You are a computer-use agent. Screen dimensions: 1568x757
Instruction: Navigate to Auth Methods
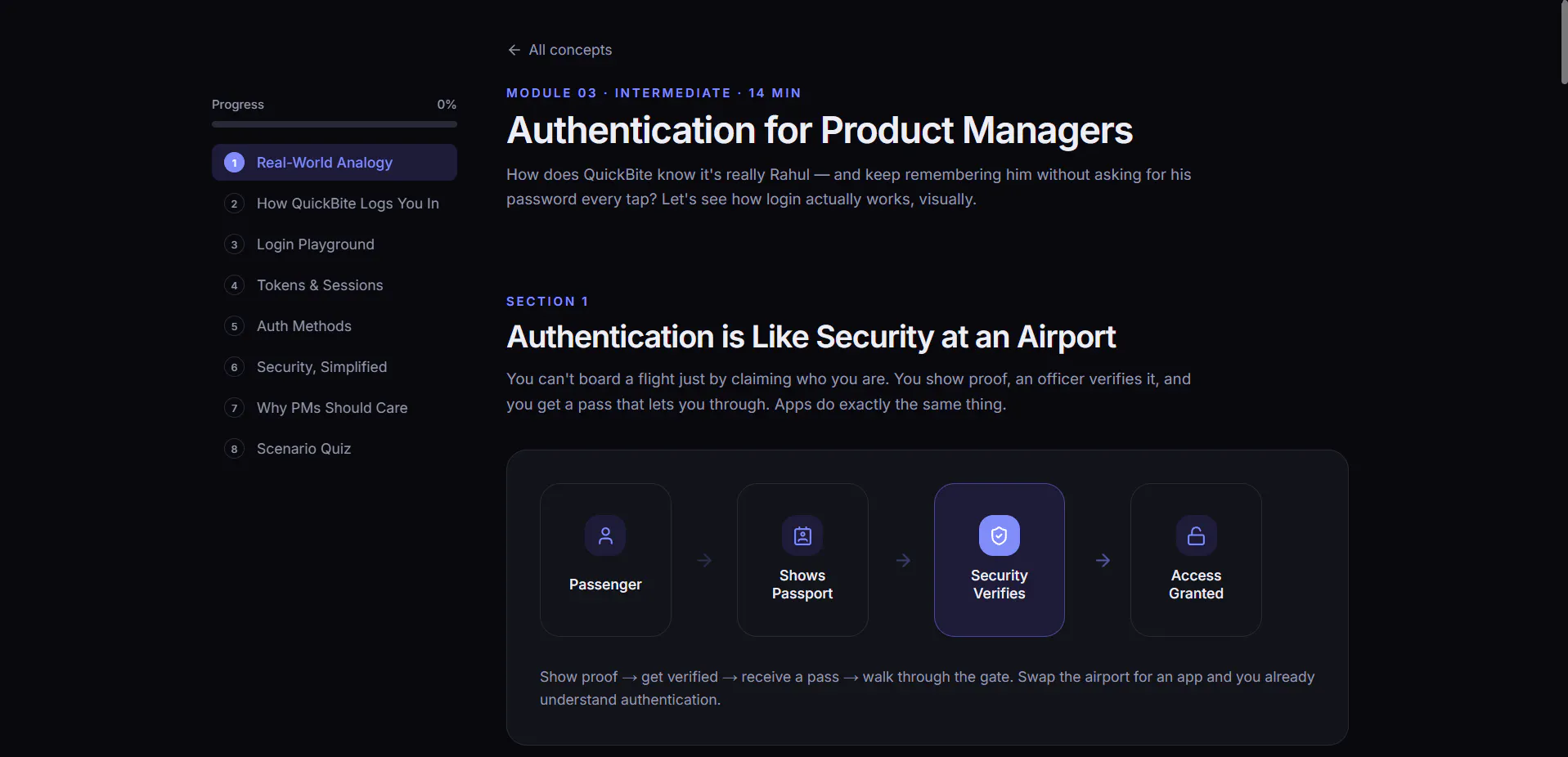pyautogui.click(x=334, y=326)
